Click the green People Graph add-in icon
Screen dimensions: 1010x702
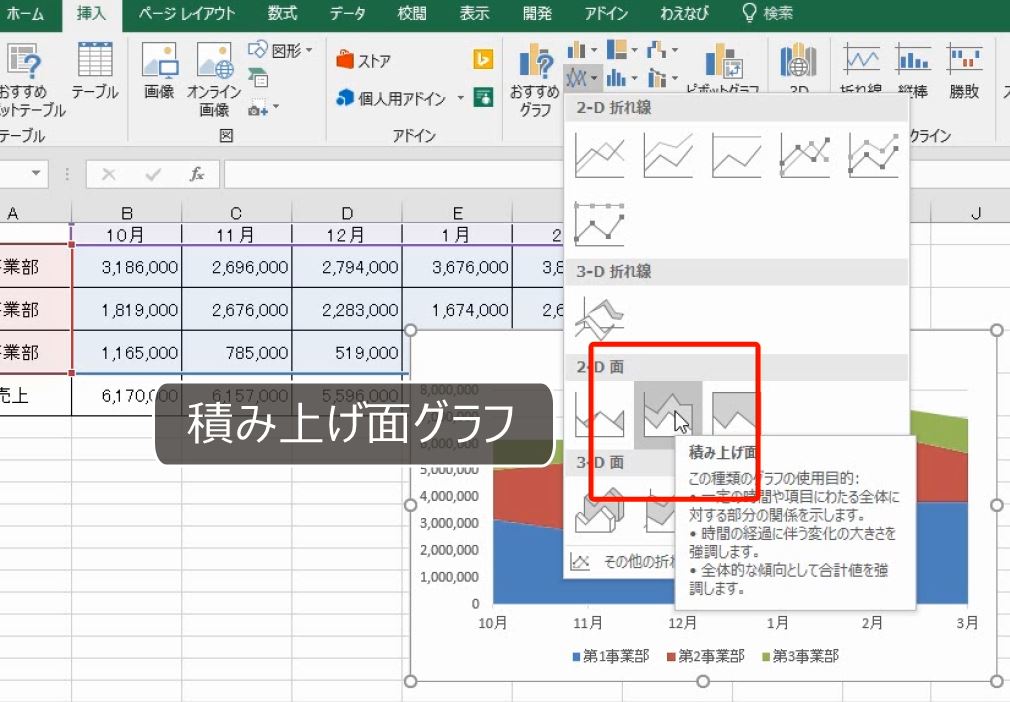pyautogui.click(x=483, y=97)
